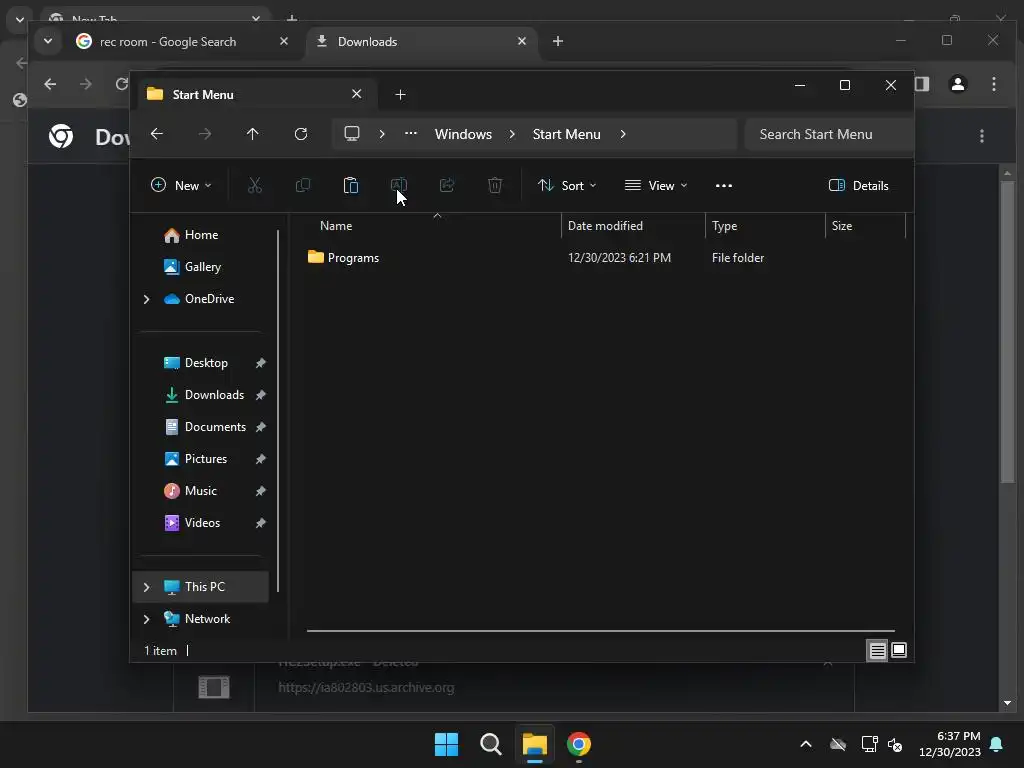The height and width of the screenshot is (768, 1024).
Task: Click the Start Menu breadcrumb segment
Action: 566,134
